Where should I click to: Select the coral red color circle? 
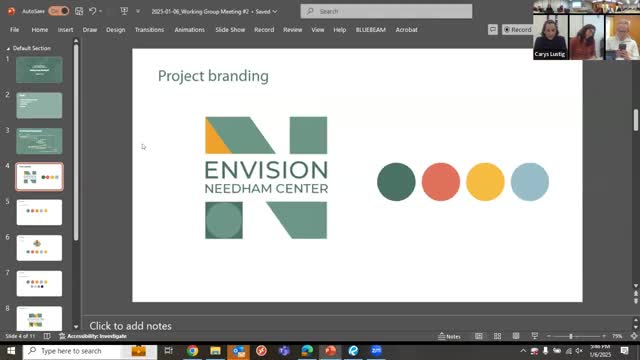pyautogui.click(x=441, y=182)
